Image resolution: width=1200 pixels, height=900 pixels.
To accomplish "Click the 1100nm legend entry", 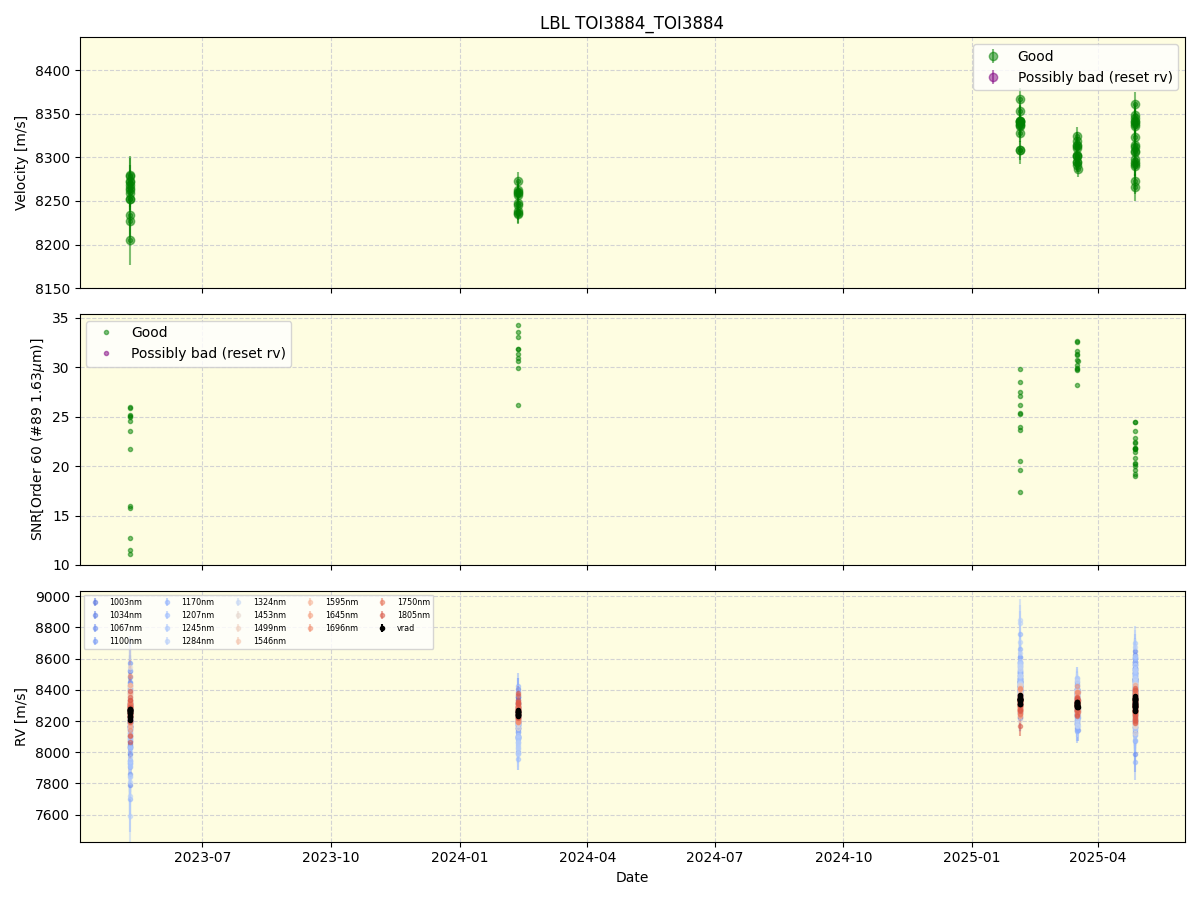I will pos(125,641).
